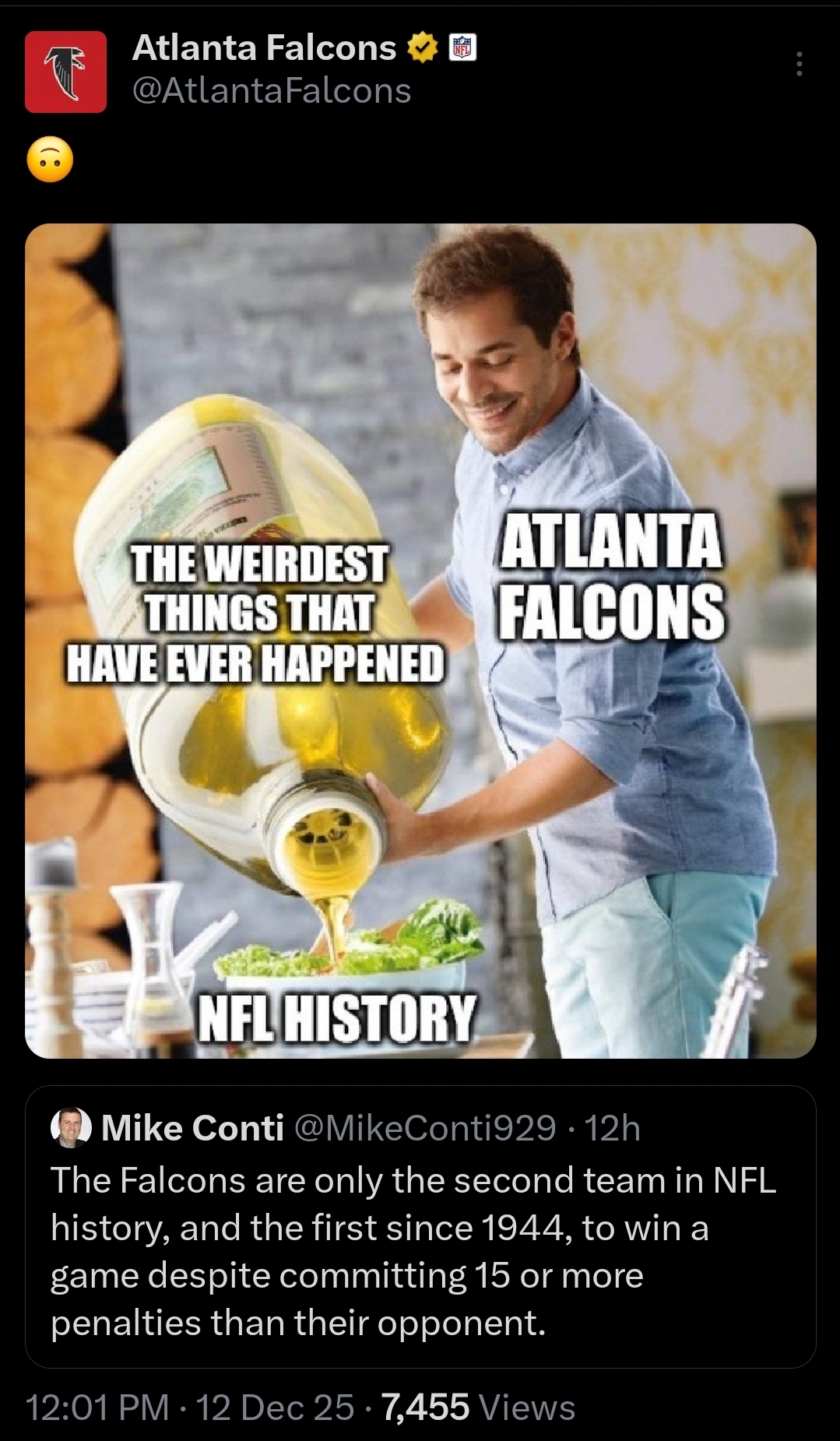Open the Atlanta Falcons profile avatar
The height and width of the screenshot is (1441, 840).
65,72
